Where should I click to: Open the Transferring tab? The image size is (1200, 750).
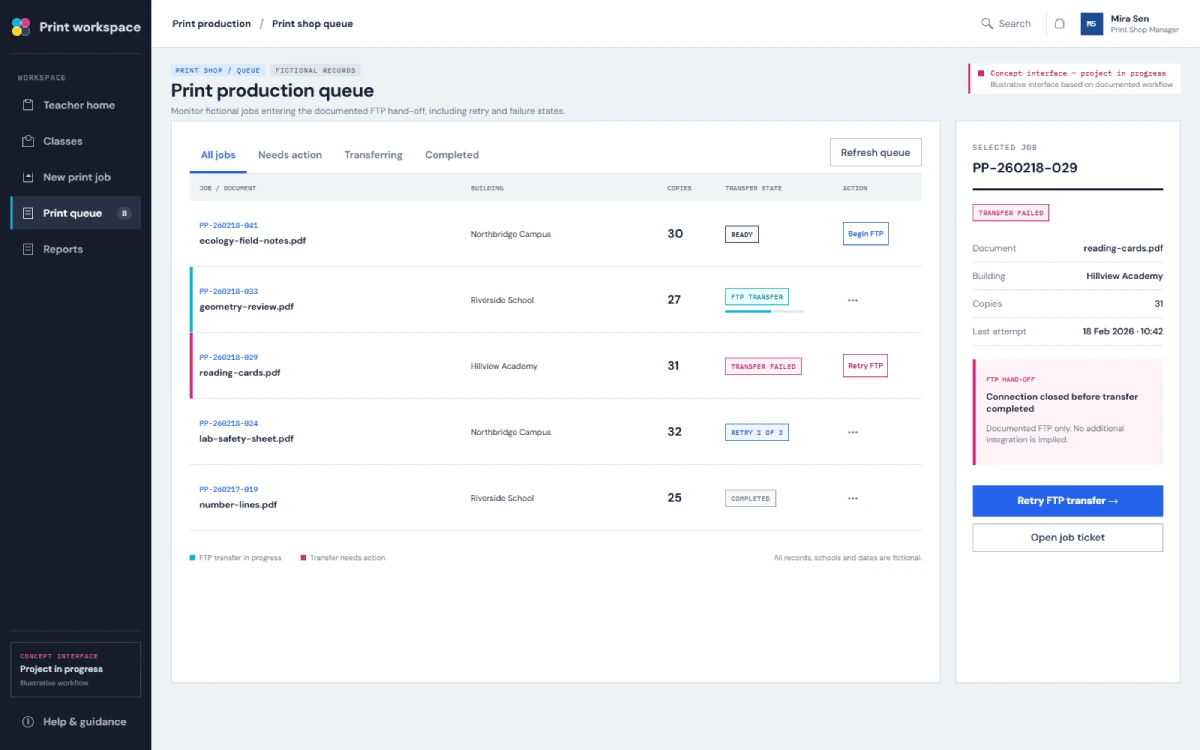(x=373, y=155)
